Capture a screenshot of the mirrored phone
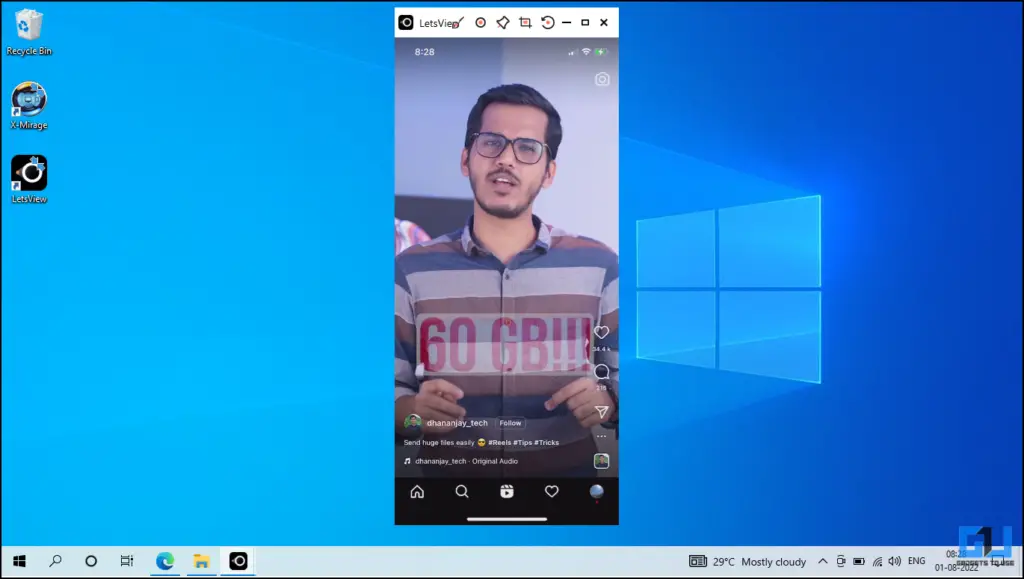Viewport: 1024px width, 579px height. pos(526,22)
